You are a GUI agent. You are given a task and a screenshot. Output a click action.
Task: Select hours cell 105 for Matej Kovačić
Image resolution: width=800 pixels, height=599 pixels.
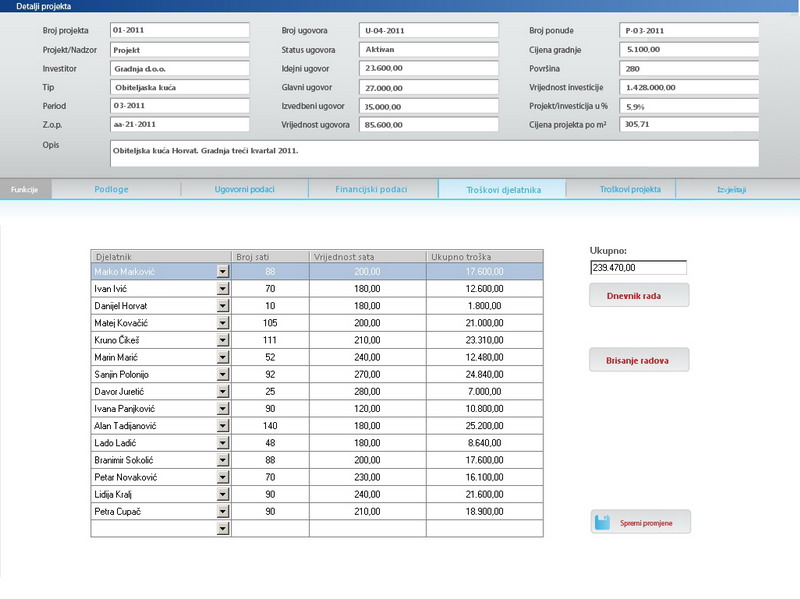[270, 323]
